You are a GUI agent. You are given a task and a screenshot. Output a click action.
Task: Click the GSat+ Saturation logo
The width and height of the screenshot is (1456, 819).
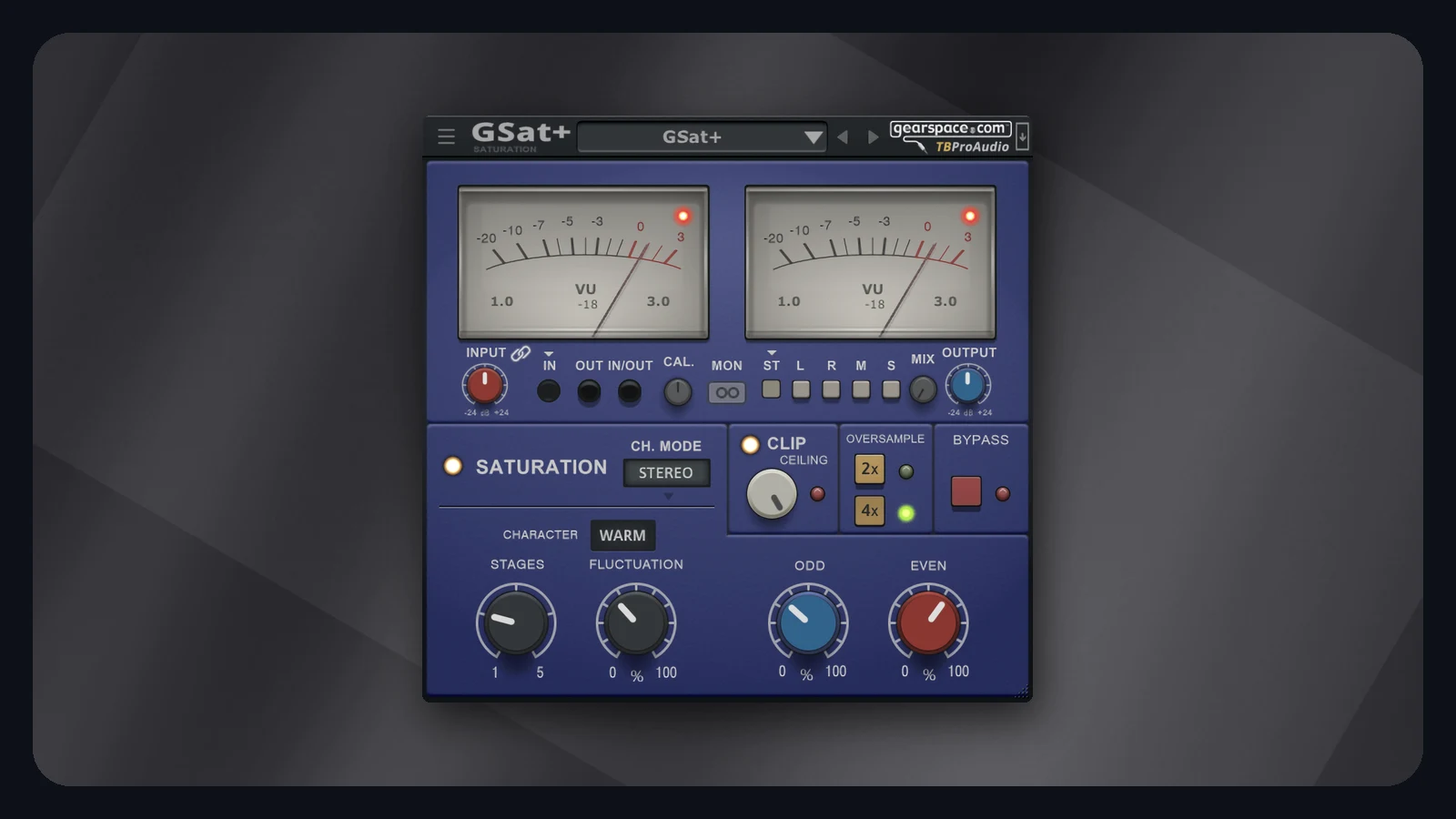tap(521, 136)
